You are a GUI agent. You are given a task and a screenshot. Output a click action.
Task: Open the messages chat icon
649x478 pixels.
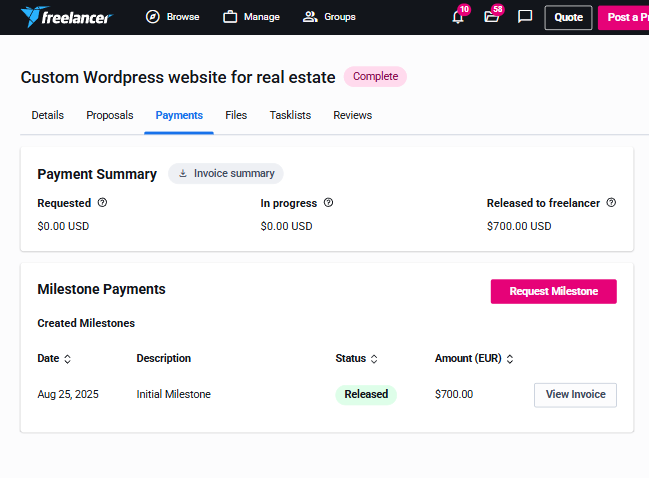click(525, 17)
